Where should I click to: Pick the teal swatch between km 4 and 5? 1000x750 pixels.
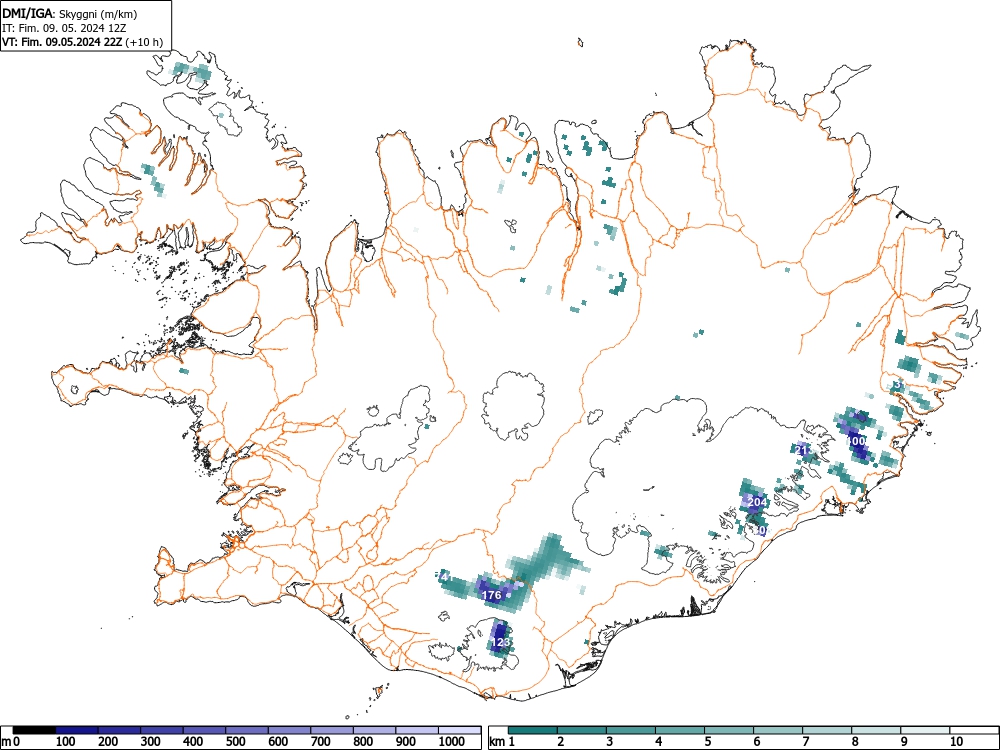point(680,729)
